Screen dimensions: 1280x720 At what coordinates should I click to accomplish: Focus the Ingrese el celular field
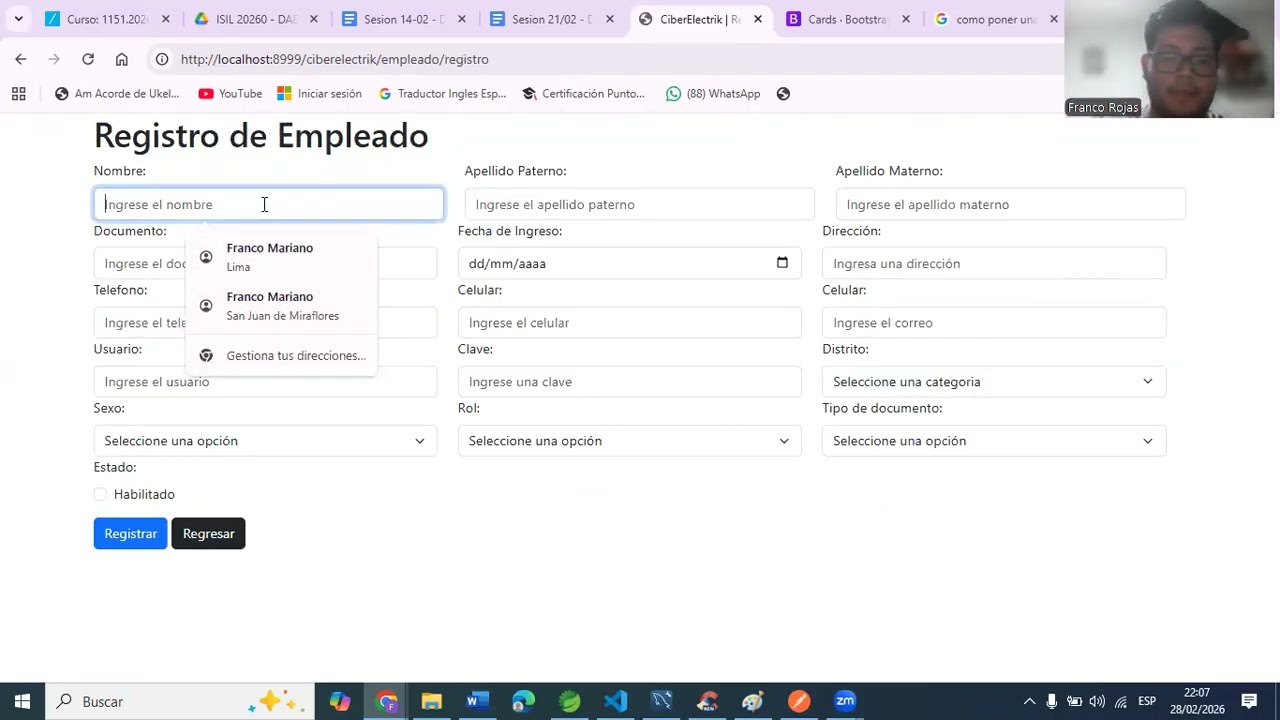coord(629,322)
